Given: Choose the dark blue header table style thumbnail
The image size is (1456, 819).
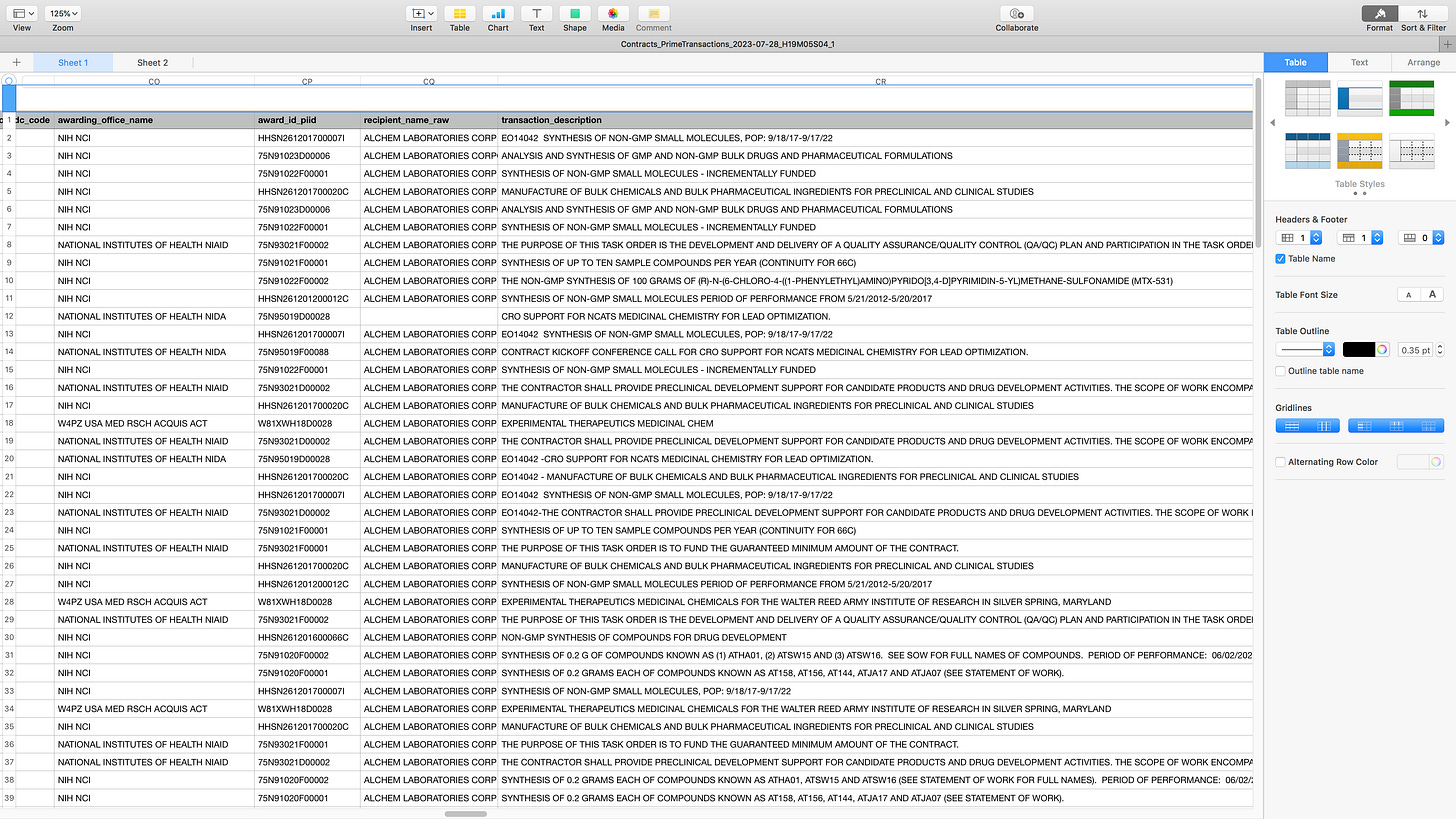Looking at the screenshot, I should pyautogui.click(x=1307, y=151).
